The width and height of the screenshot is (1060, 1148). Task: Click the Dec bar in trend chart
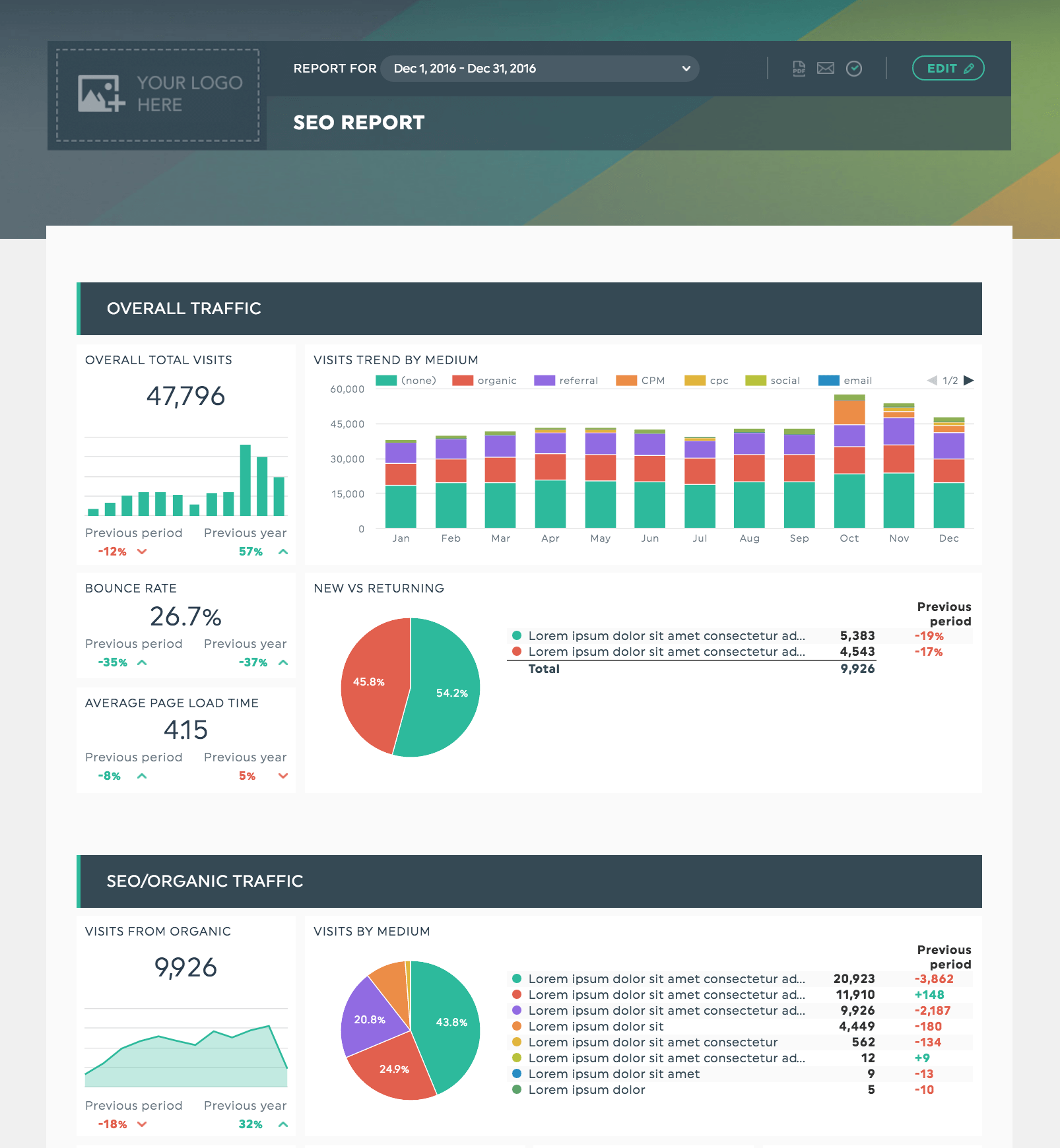[949, 472]
